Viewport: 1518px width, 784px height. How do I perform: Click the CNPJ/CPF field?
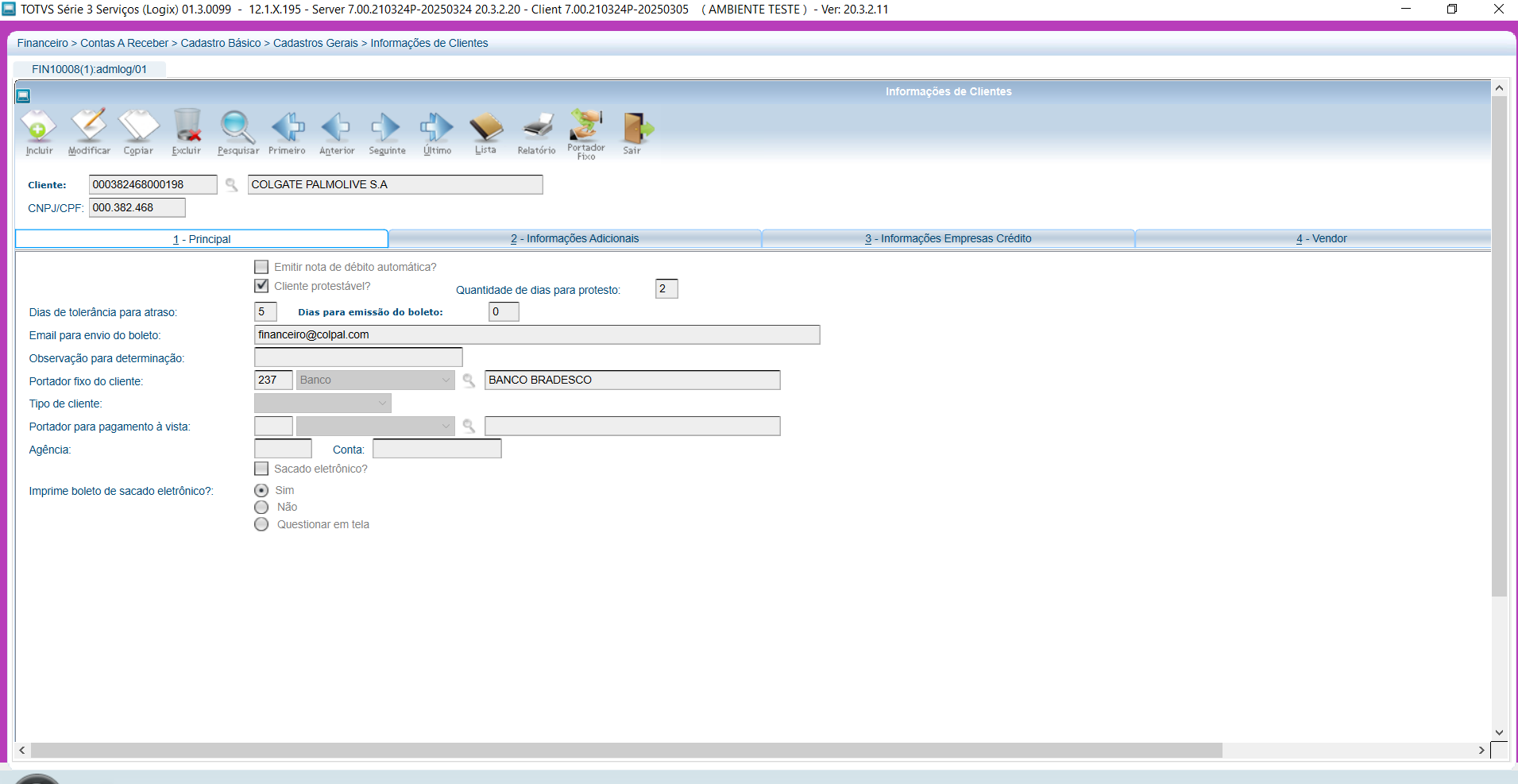(x=137, y=208)
